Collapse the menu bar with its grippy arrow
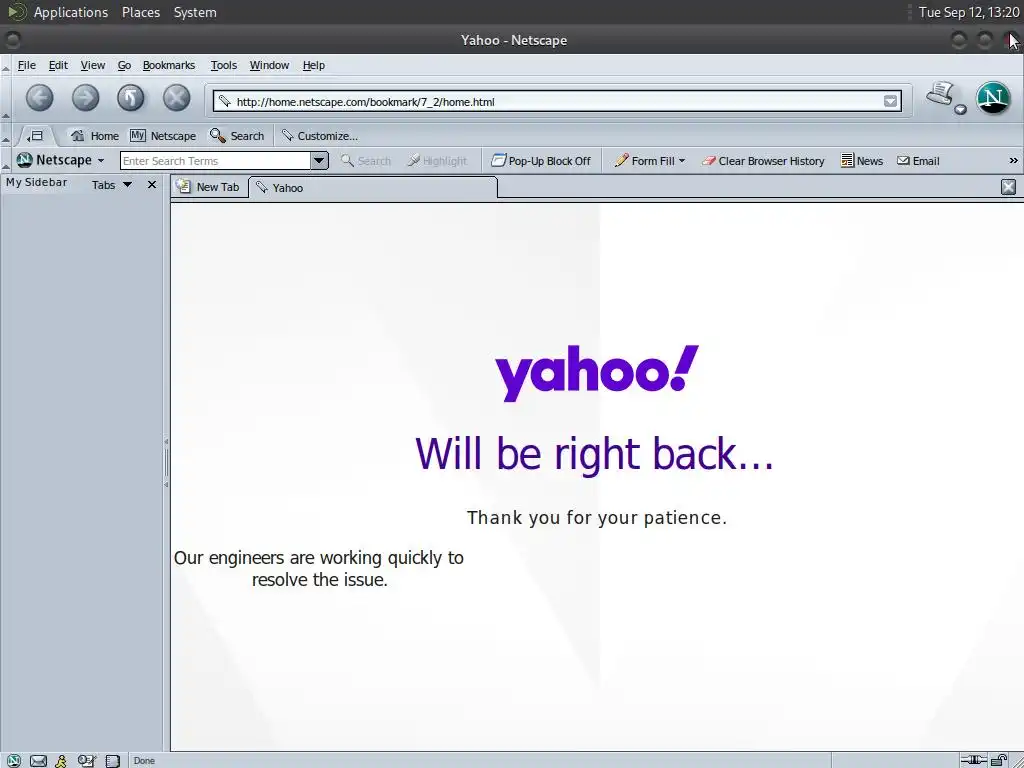The width and height of the screenshot is (1024, 768). pos(6,66)
